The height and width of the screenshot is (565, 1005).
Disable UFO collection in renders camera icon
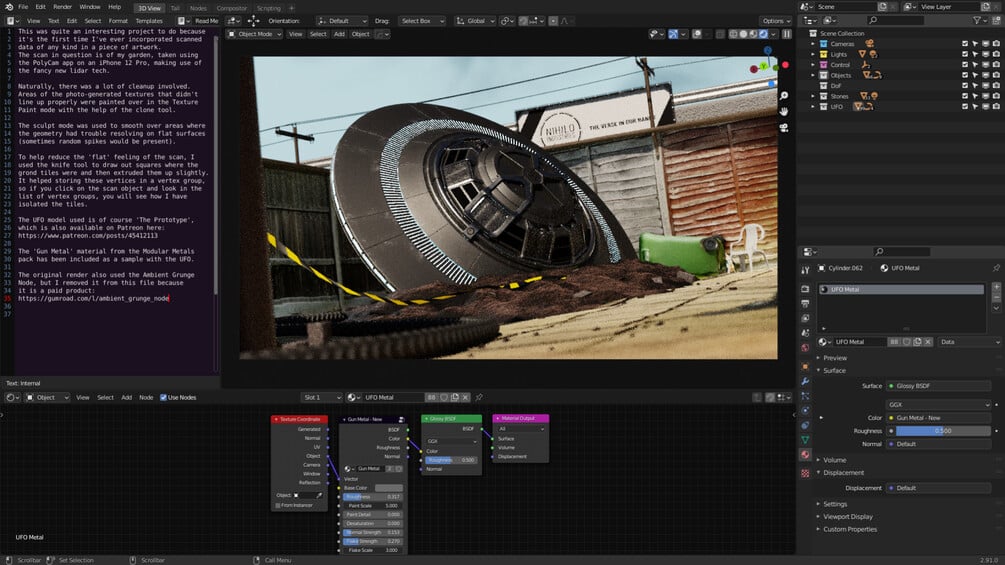[996, 106]
